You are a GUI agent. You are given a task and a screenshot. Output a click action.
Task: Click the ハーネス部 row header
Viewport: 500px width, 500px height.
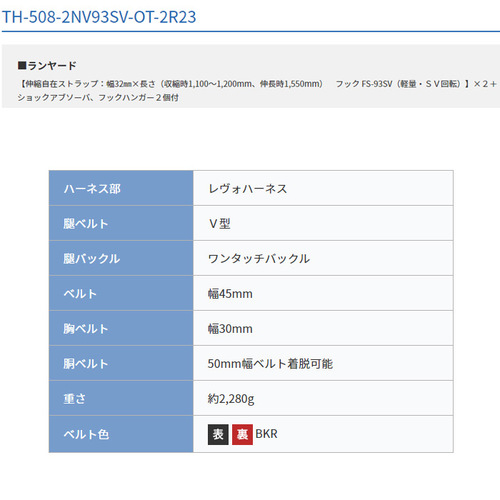coord(121,188)
